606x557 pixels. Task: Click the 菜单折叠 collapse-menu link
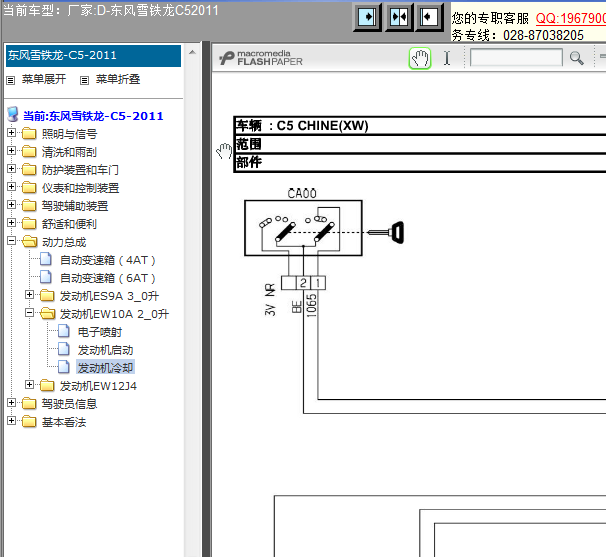click(118, 79)
